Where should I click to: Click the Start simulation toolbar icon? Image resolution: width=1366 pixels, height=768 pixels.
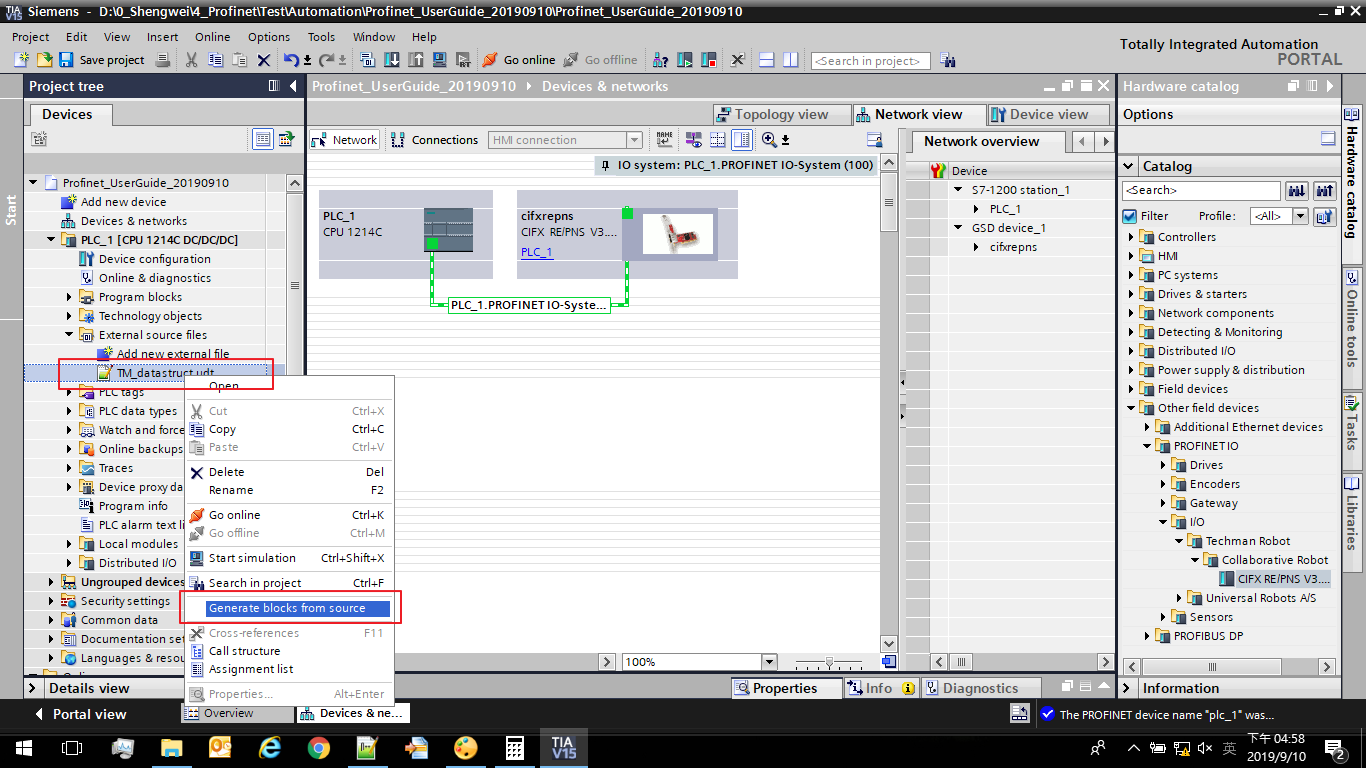click(x=439, y=60)
